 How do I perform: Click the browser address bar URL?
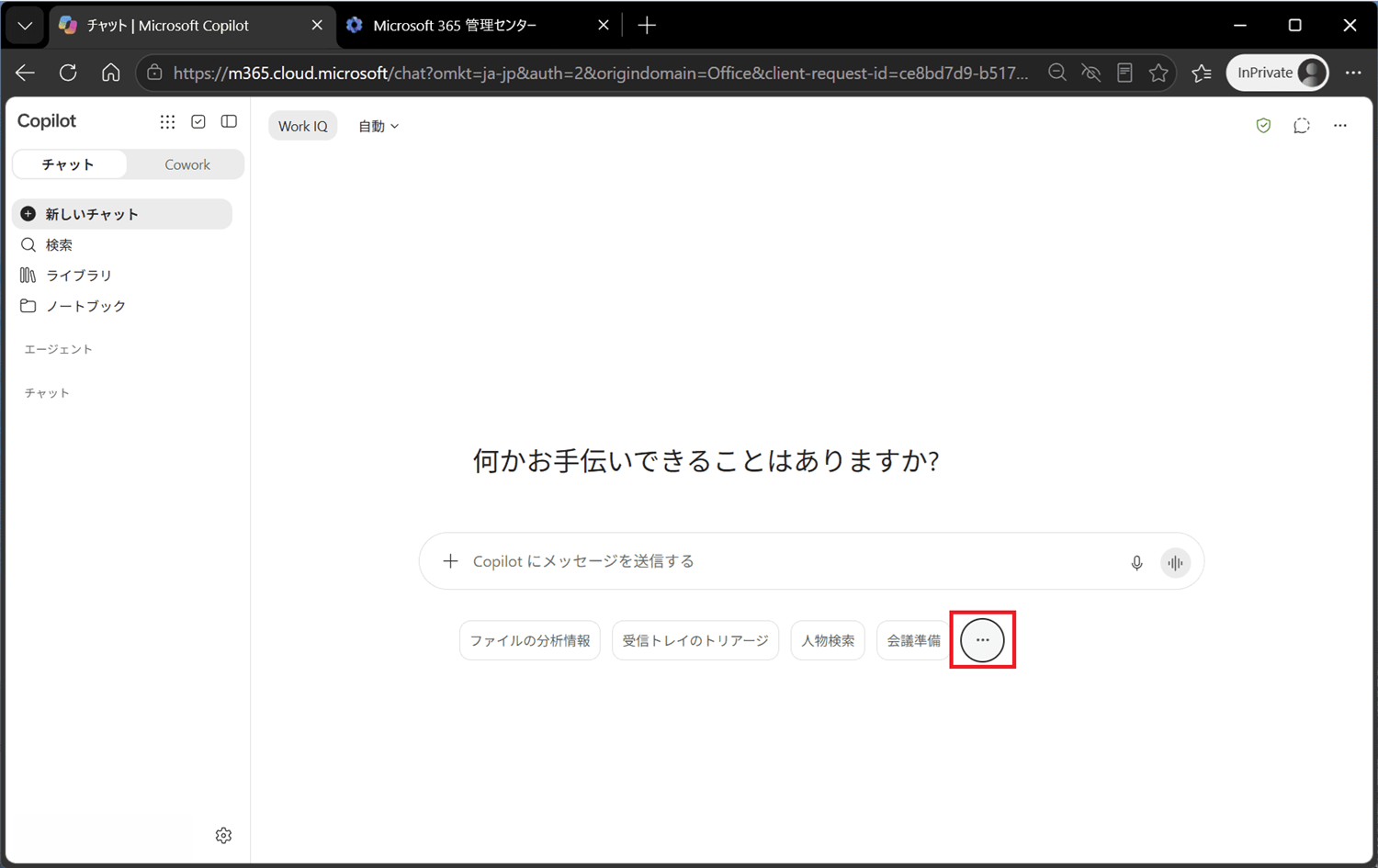point(601,73)
